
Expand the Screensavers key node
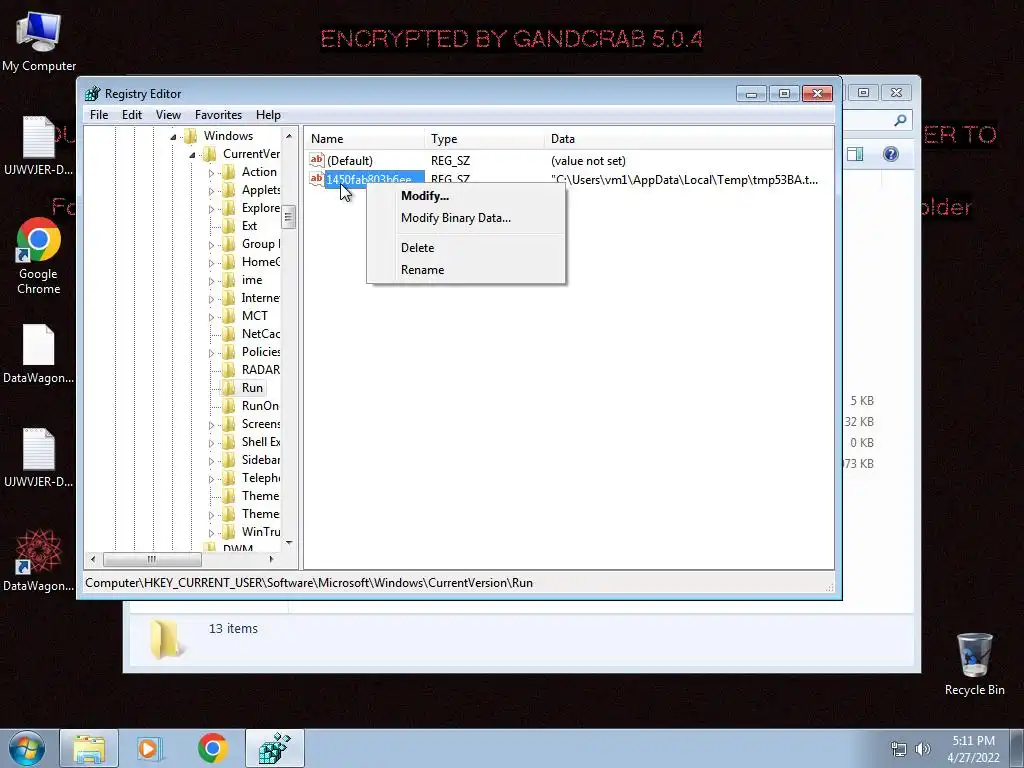(x=211, y=425)
